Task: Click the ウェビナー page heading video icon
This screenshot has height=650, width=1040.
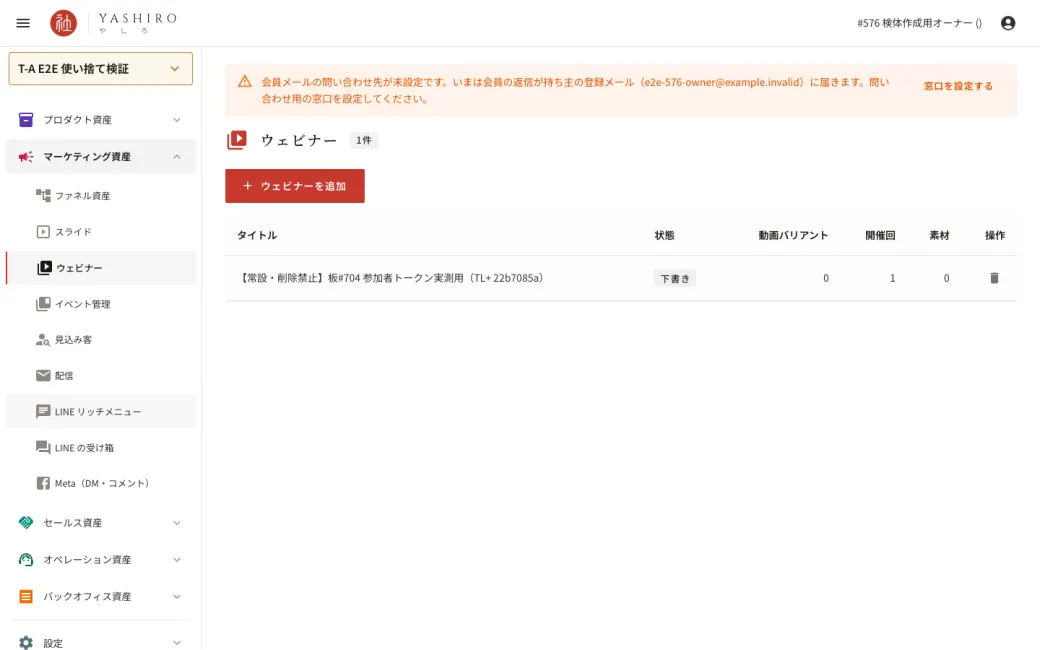Action: [237, 140]
